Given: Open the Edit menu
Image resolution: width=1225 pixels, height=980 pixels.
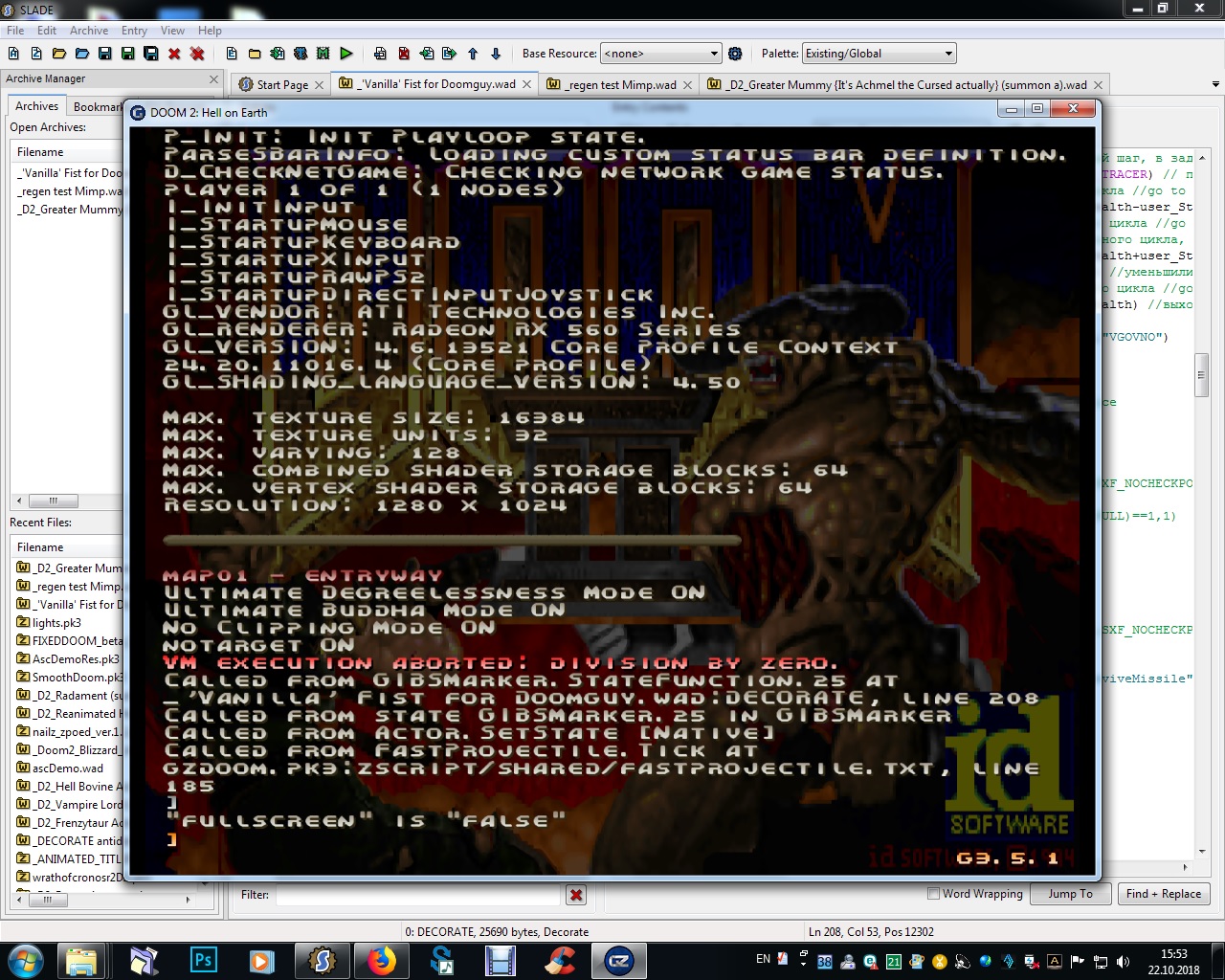Looking at the screenshot, I should [47, 31].
